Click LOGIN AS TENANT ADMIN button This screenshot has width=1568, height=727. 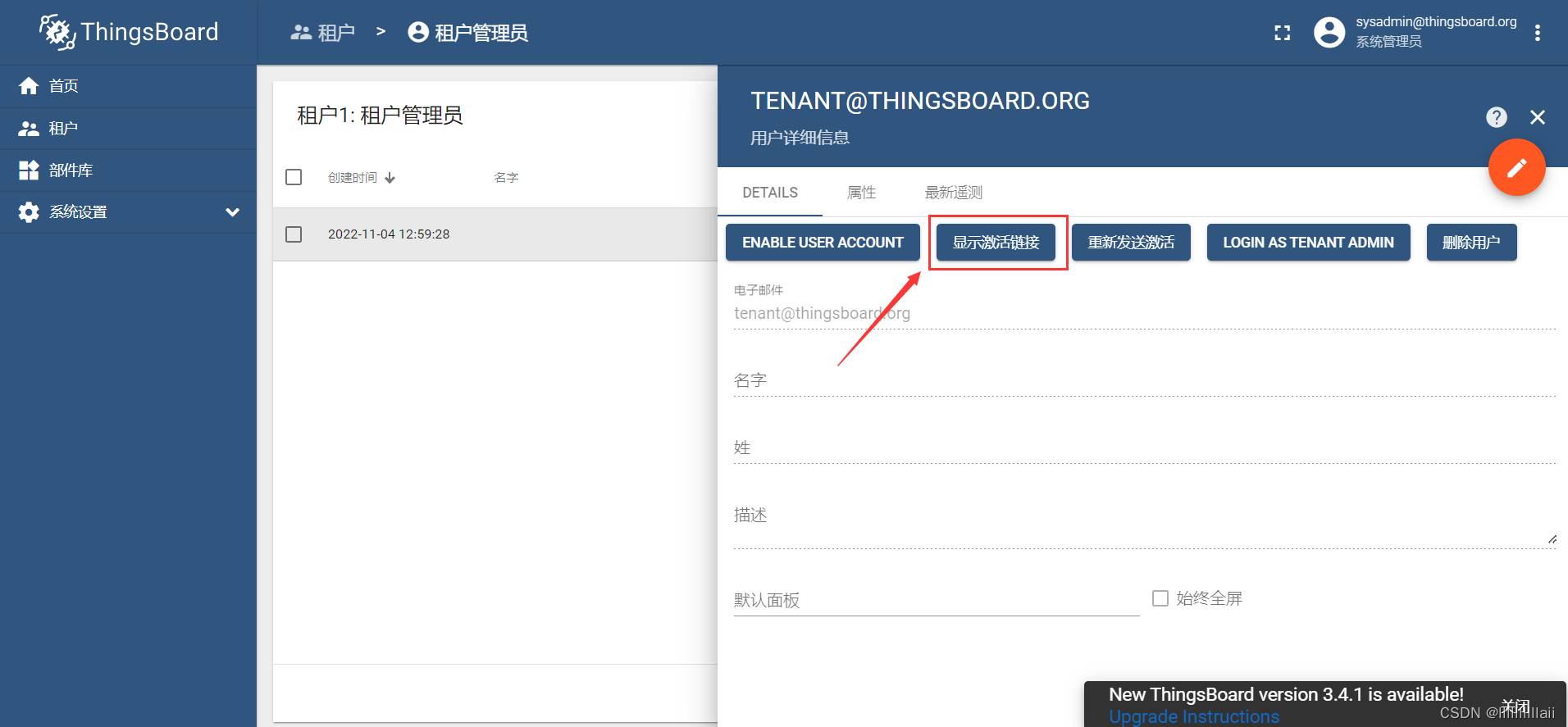pyautogui.click(x=1308, y=243)
